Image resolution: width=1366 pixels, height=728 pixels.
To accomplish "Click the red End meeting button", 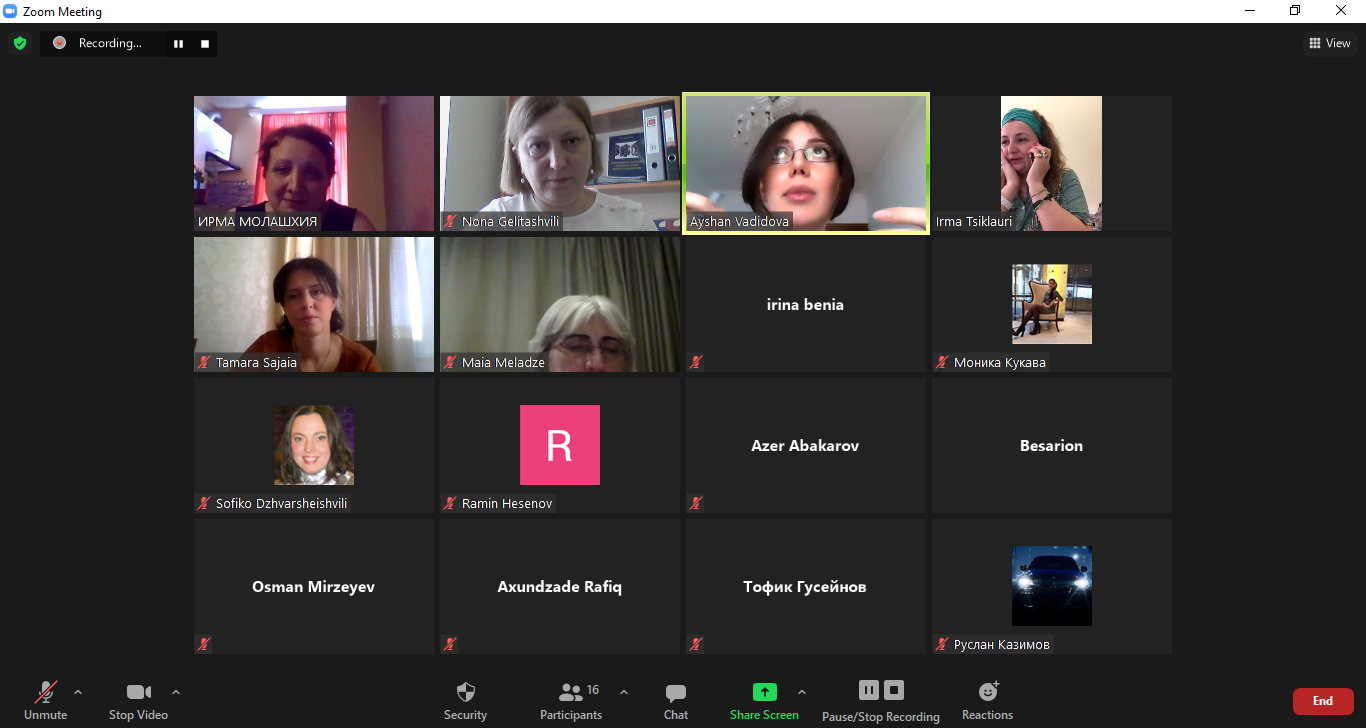I will (1323, 701).
